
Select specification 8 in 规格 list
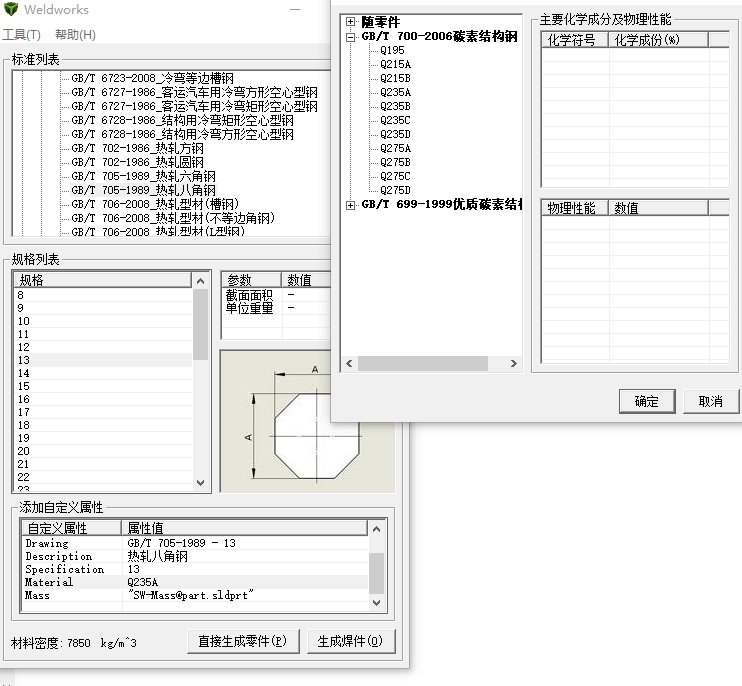pyautogui.click(x=104, y=295)
